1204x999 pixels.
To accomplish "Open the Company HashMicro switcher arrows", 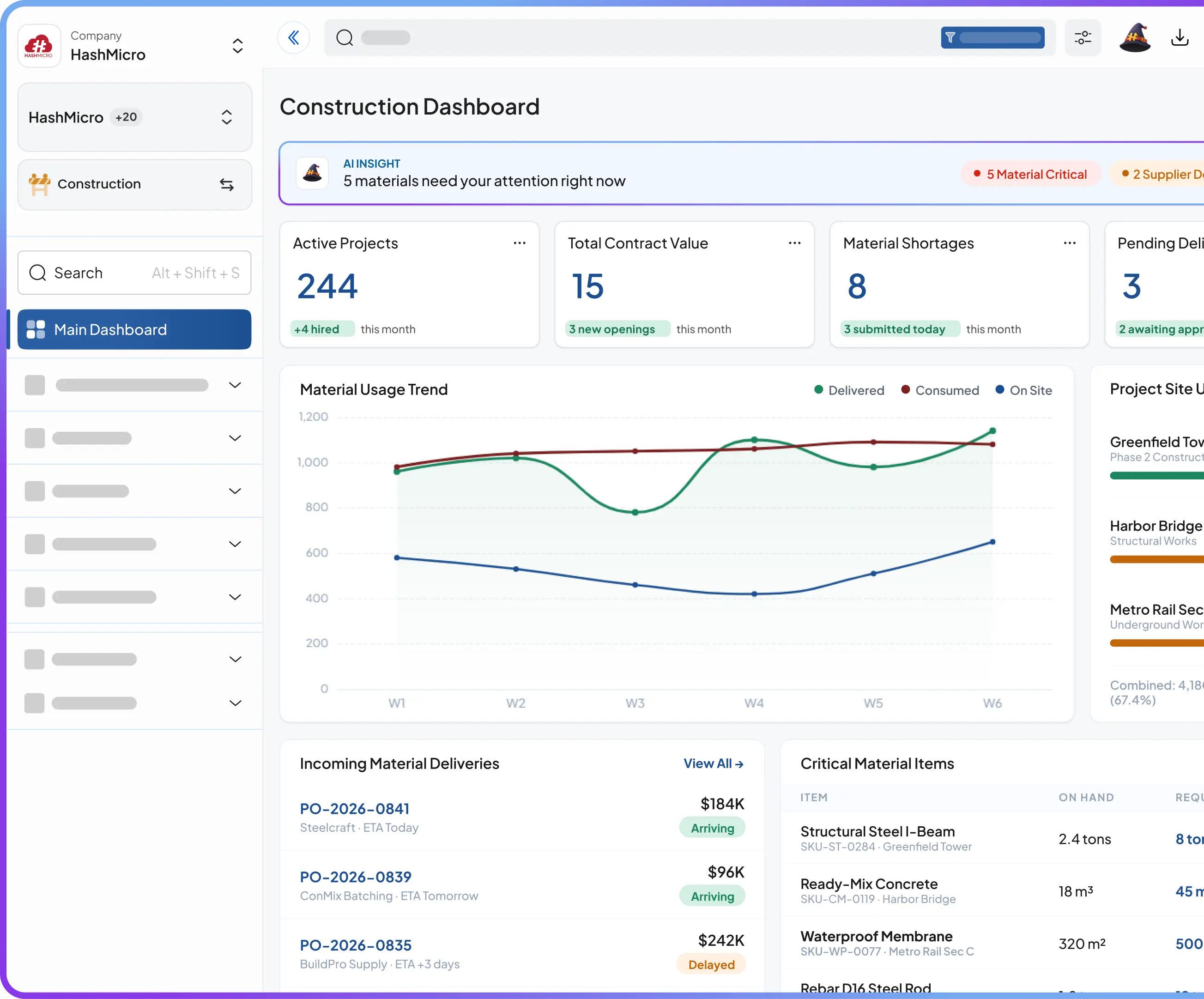I will coord(237,46).
